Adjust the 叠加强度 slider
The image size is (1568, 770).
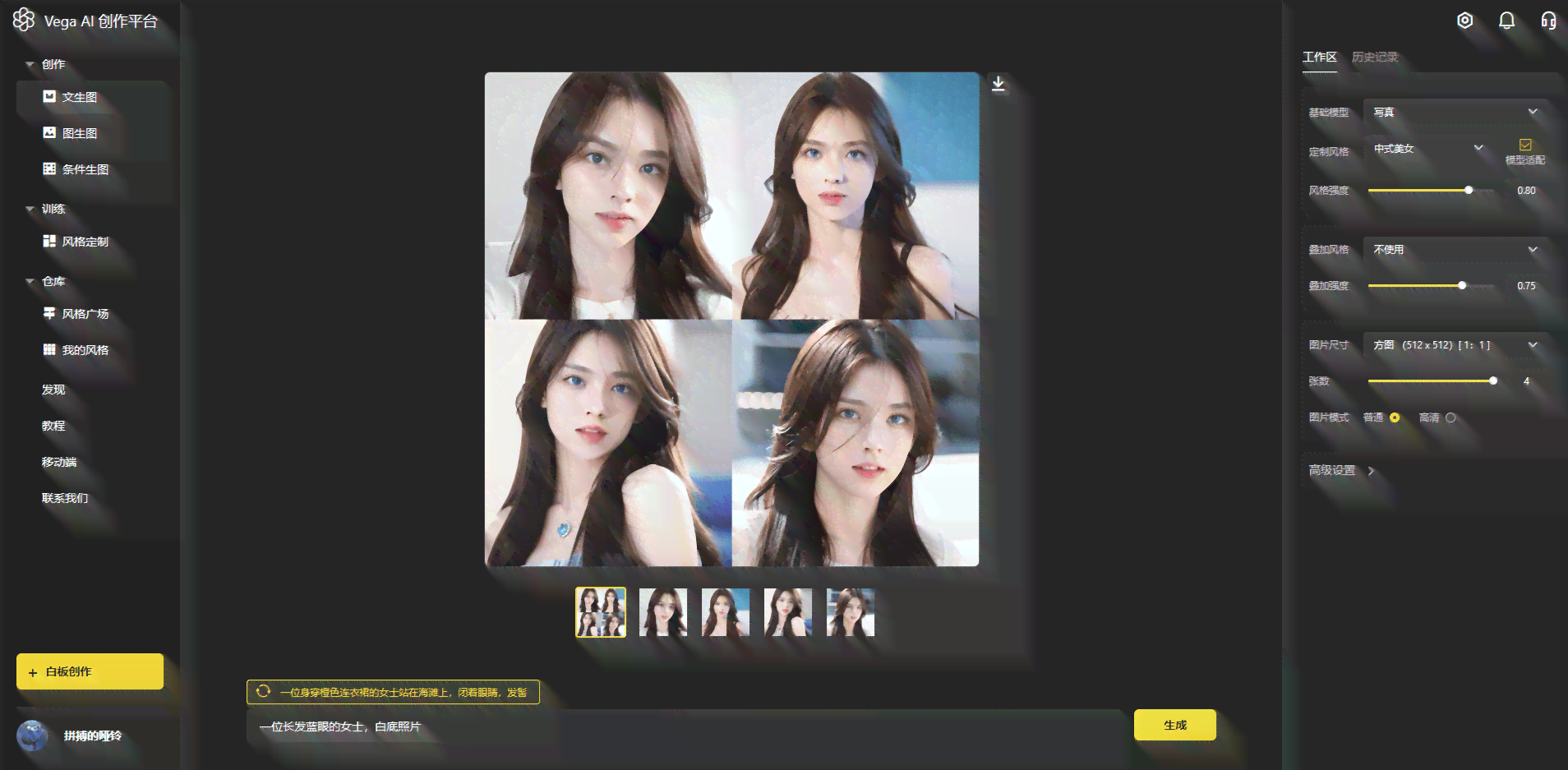[x=1431, y=285]
